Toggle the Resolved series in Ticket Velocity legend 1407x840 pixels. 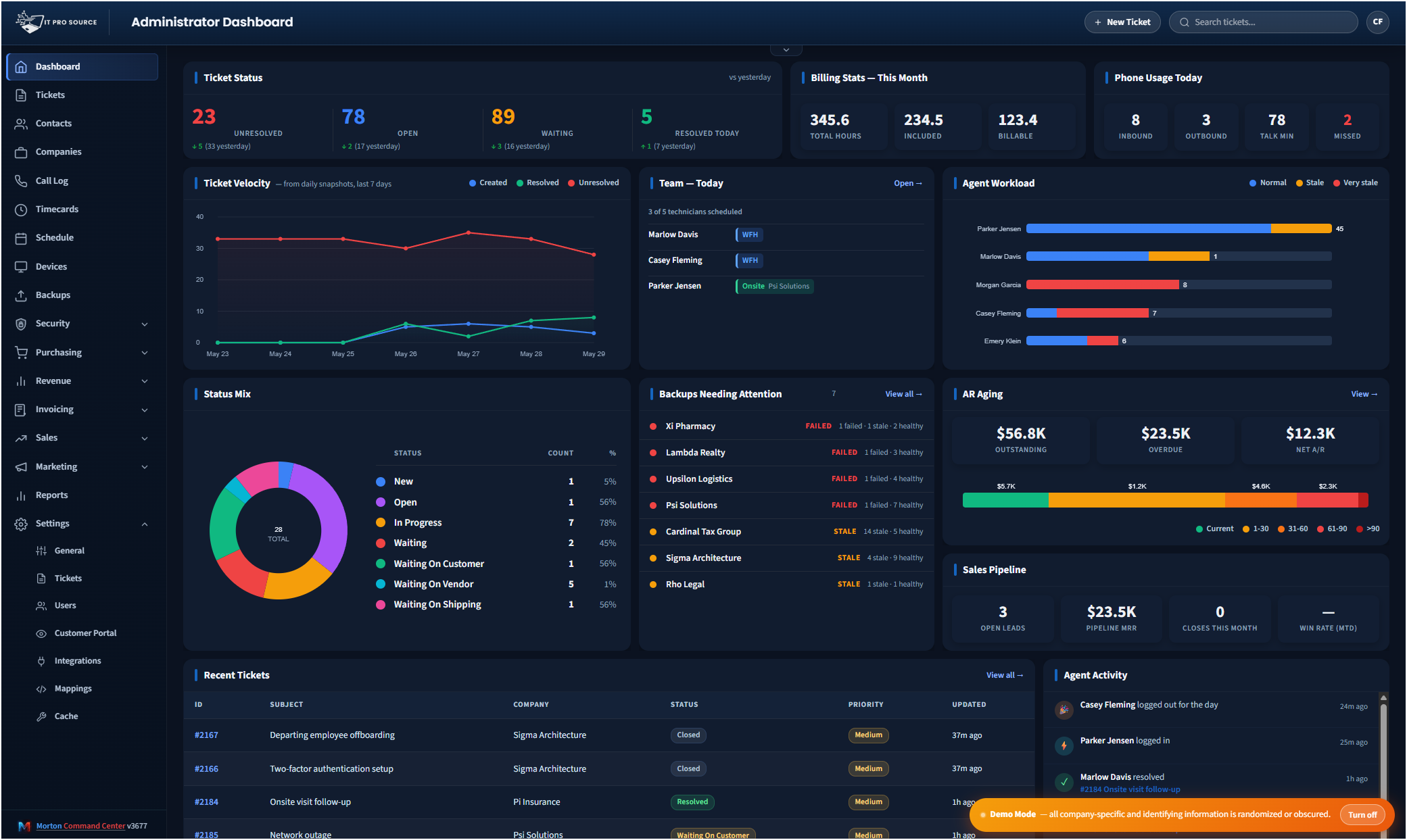pos(538,183)
